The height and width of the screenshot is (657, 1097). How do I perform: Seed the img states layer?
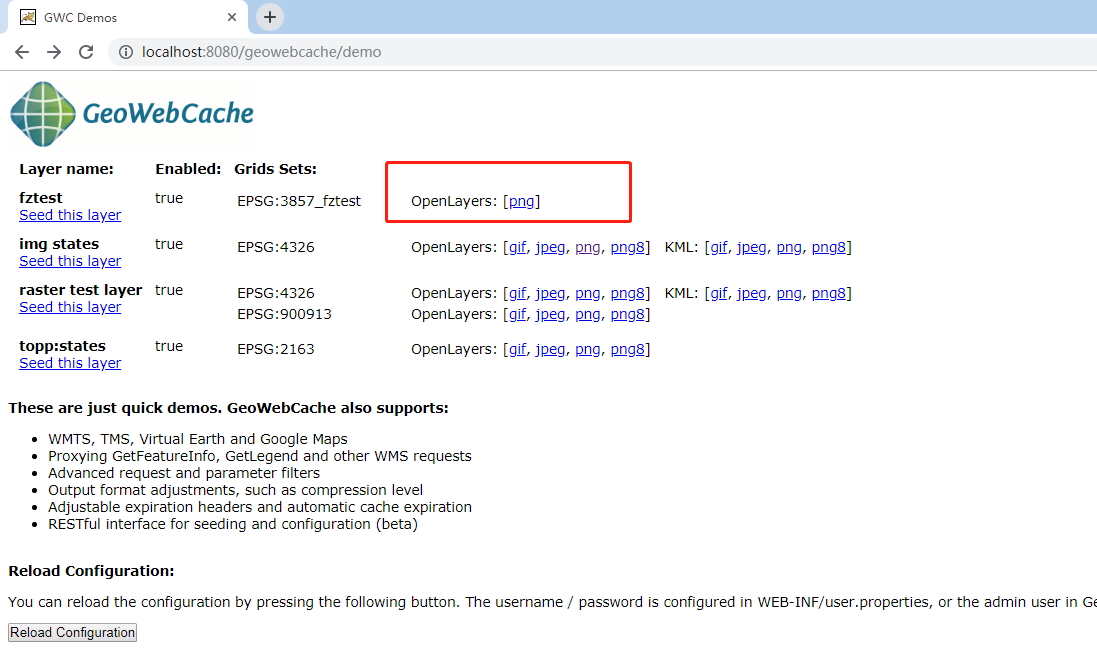coord(70,261)
